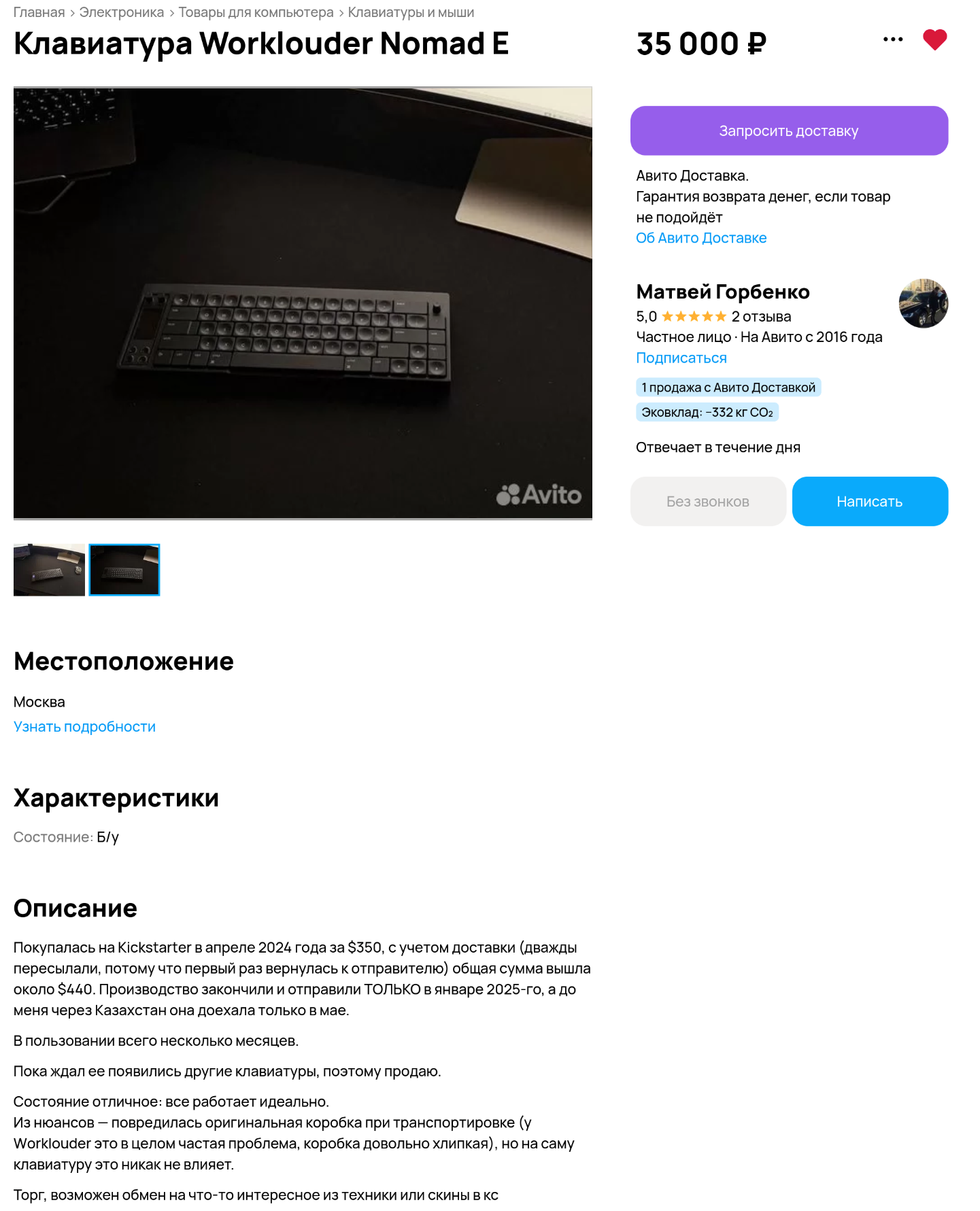
Task: Click the five-star rating icons
Action: click(694, 316)
